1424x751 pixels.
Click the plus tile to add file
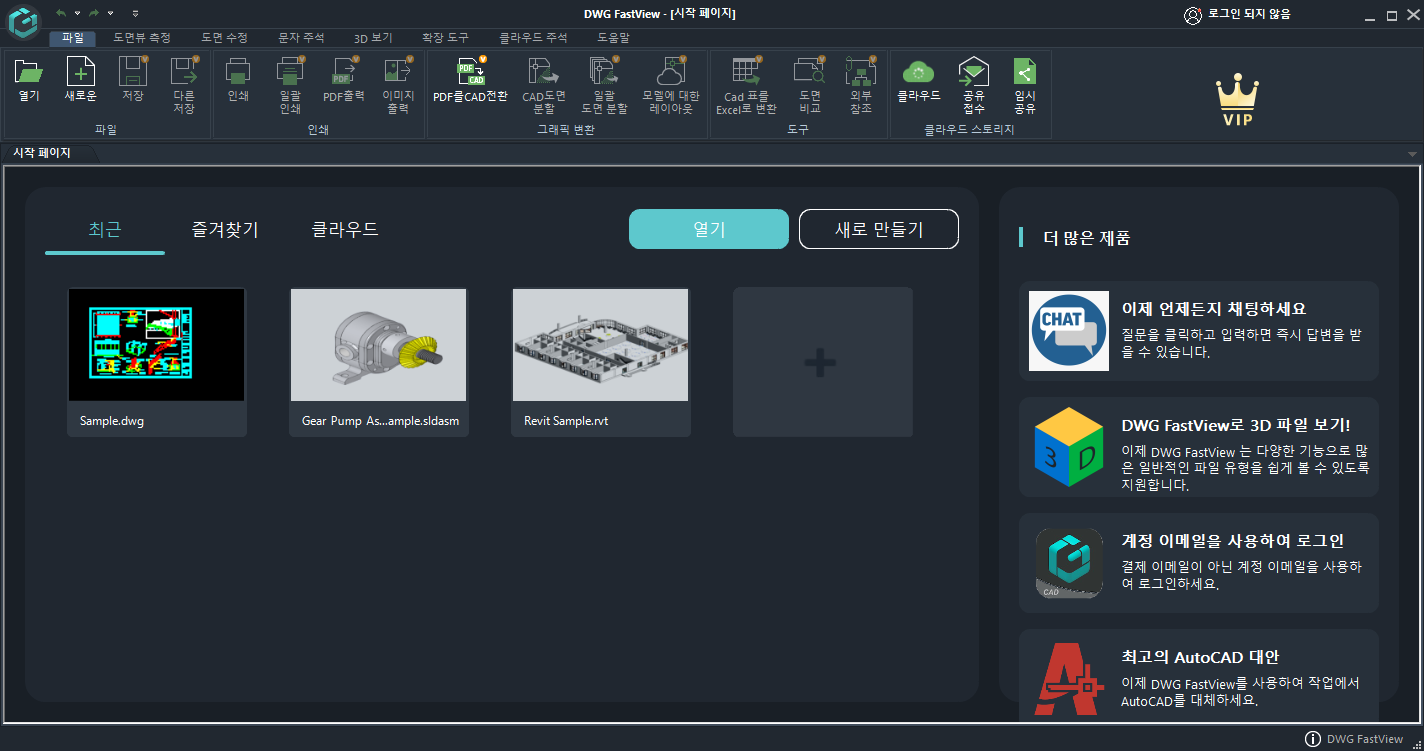[x=822, y=362]
